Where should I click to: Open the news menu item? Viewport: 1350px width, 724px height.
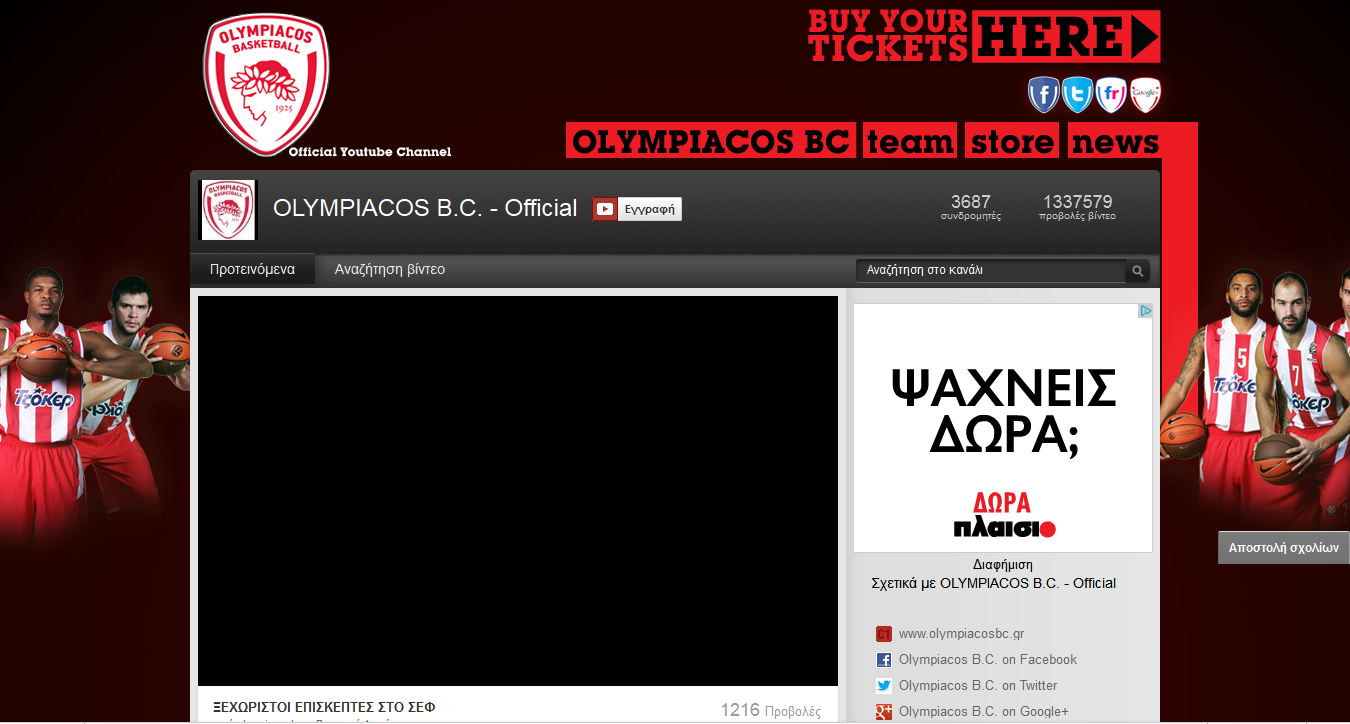tap(1115, 142)
